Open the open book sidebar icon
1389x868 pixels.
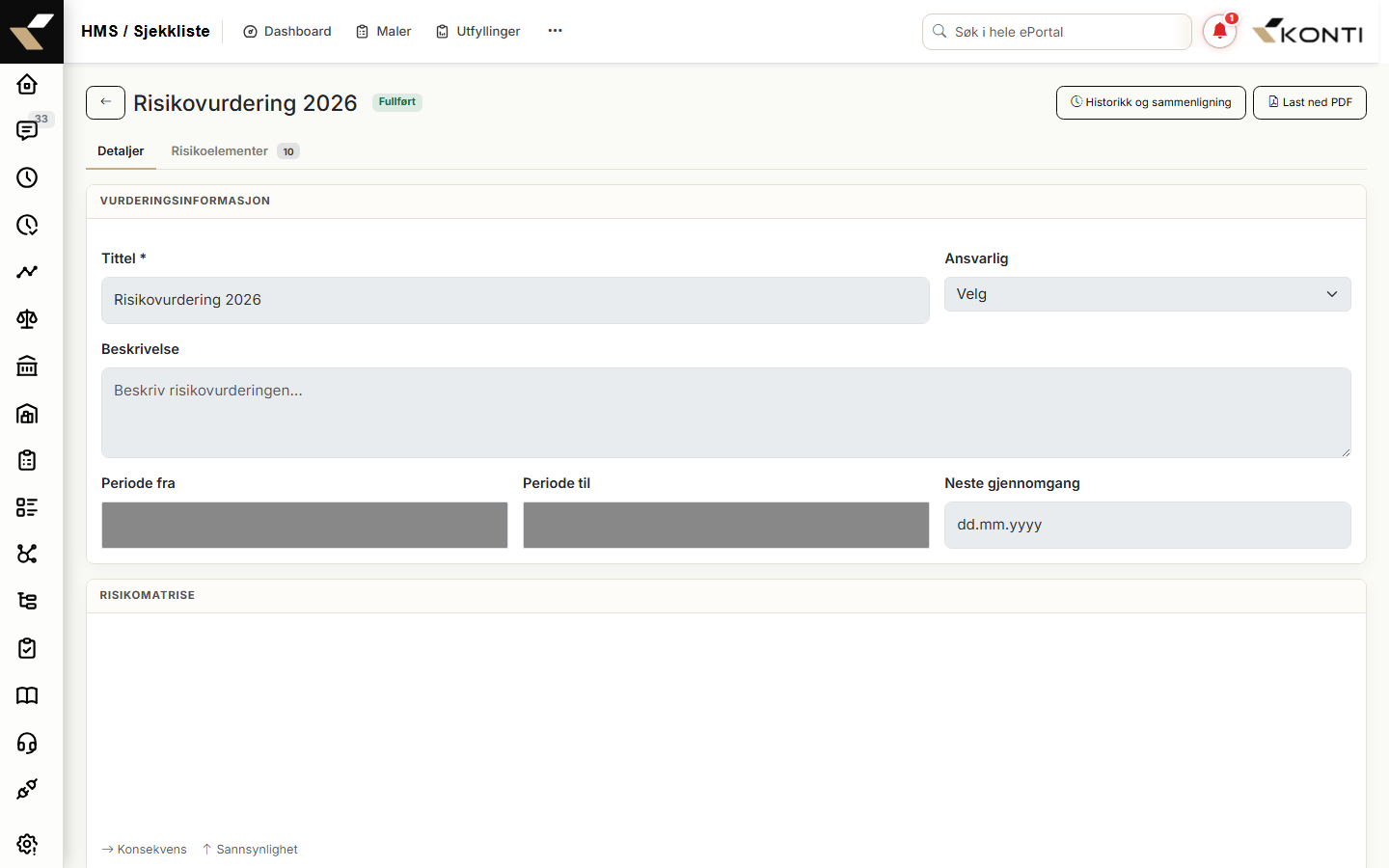tap(27, 695)
